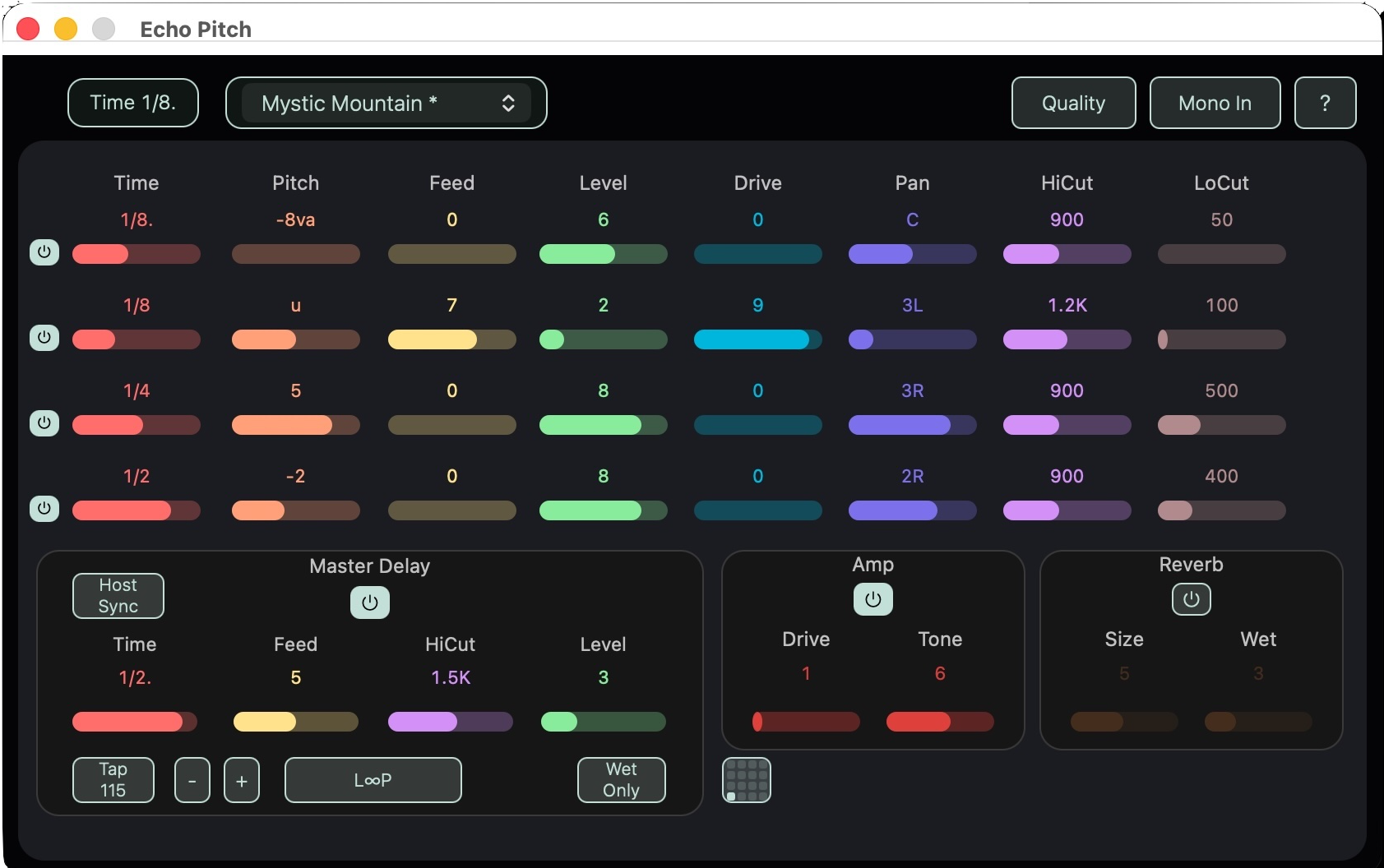Click the Quality button
Image resolution: width=1384 pixels, height=868 pixels.
(1074, 103)
